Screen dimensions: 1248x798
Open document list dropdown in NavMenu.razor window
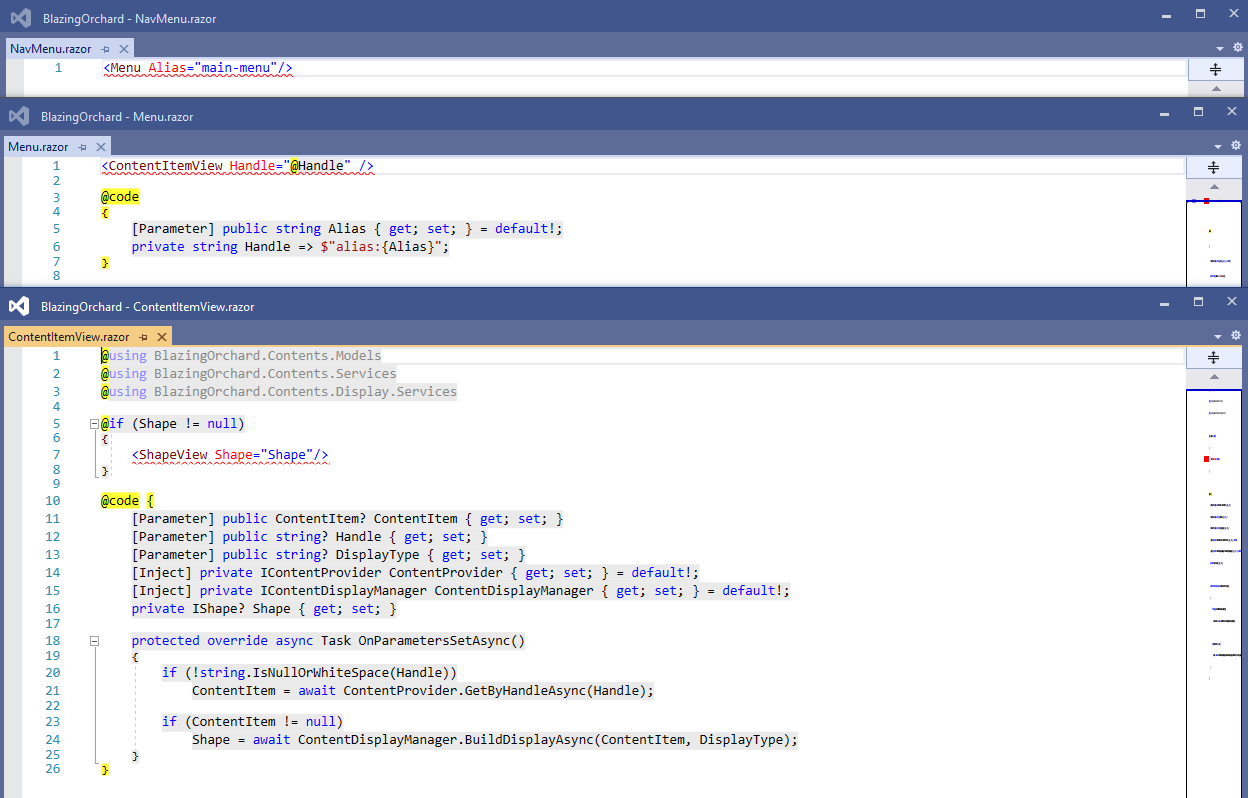coord(1220,48)
